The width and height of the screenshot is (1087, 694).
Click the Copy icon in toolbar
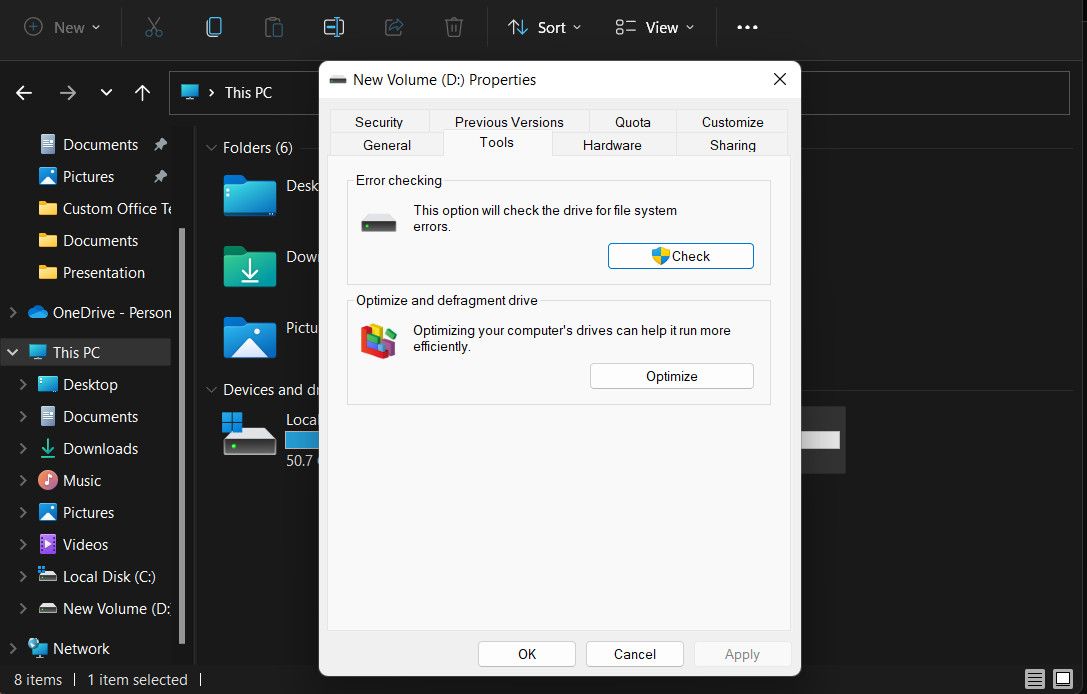(x=213, y=28)
